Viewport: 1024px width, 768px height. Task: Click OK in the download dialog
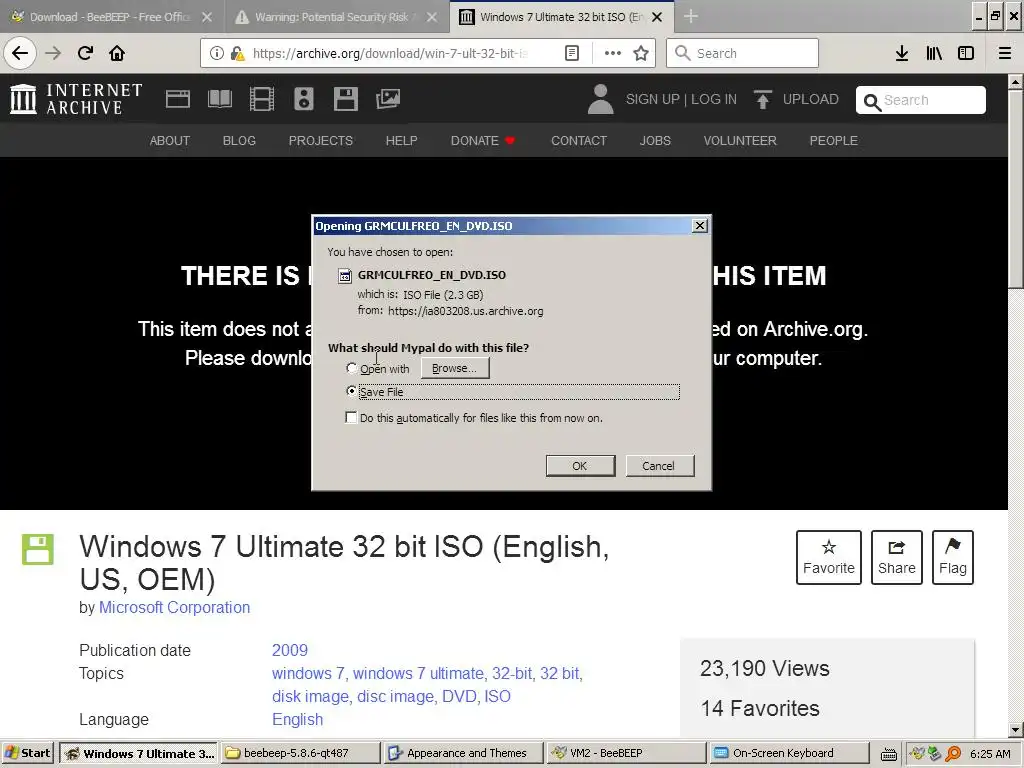tap(580, 466)
